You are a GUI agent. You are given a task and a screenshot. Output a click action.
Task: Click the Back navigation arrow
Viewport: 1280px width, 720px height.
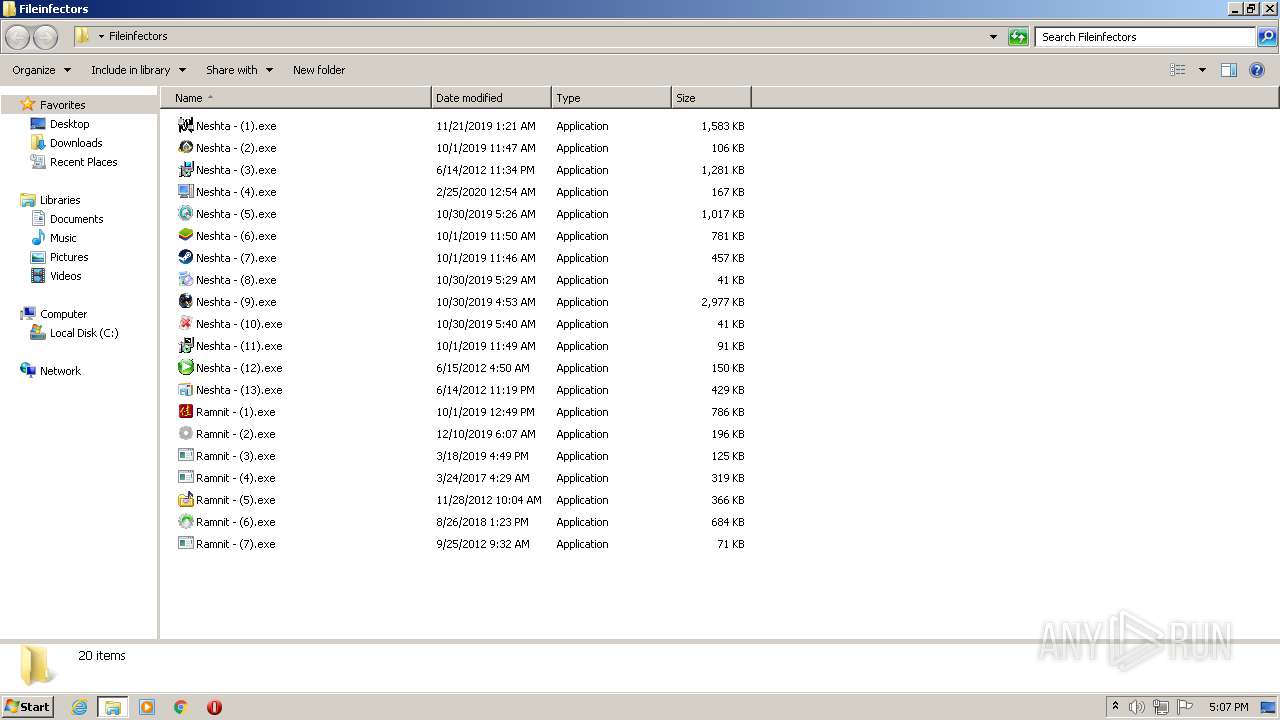pos(17,37)
